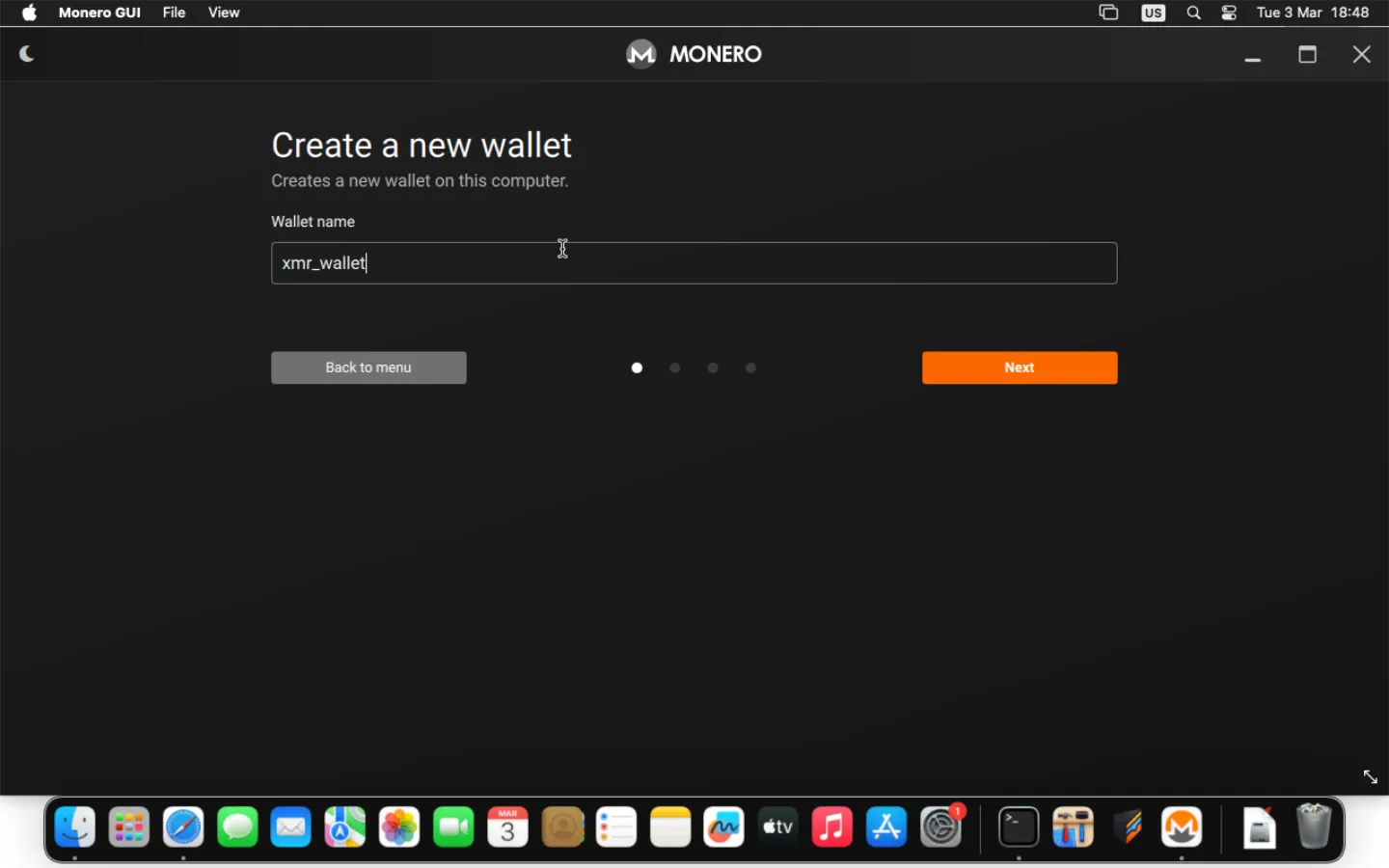Open Notes from the dock
The height and width of the screenshot is (868, 1389).
pyautogui.click(x=670, y=827)
